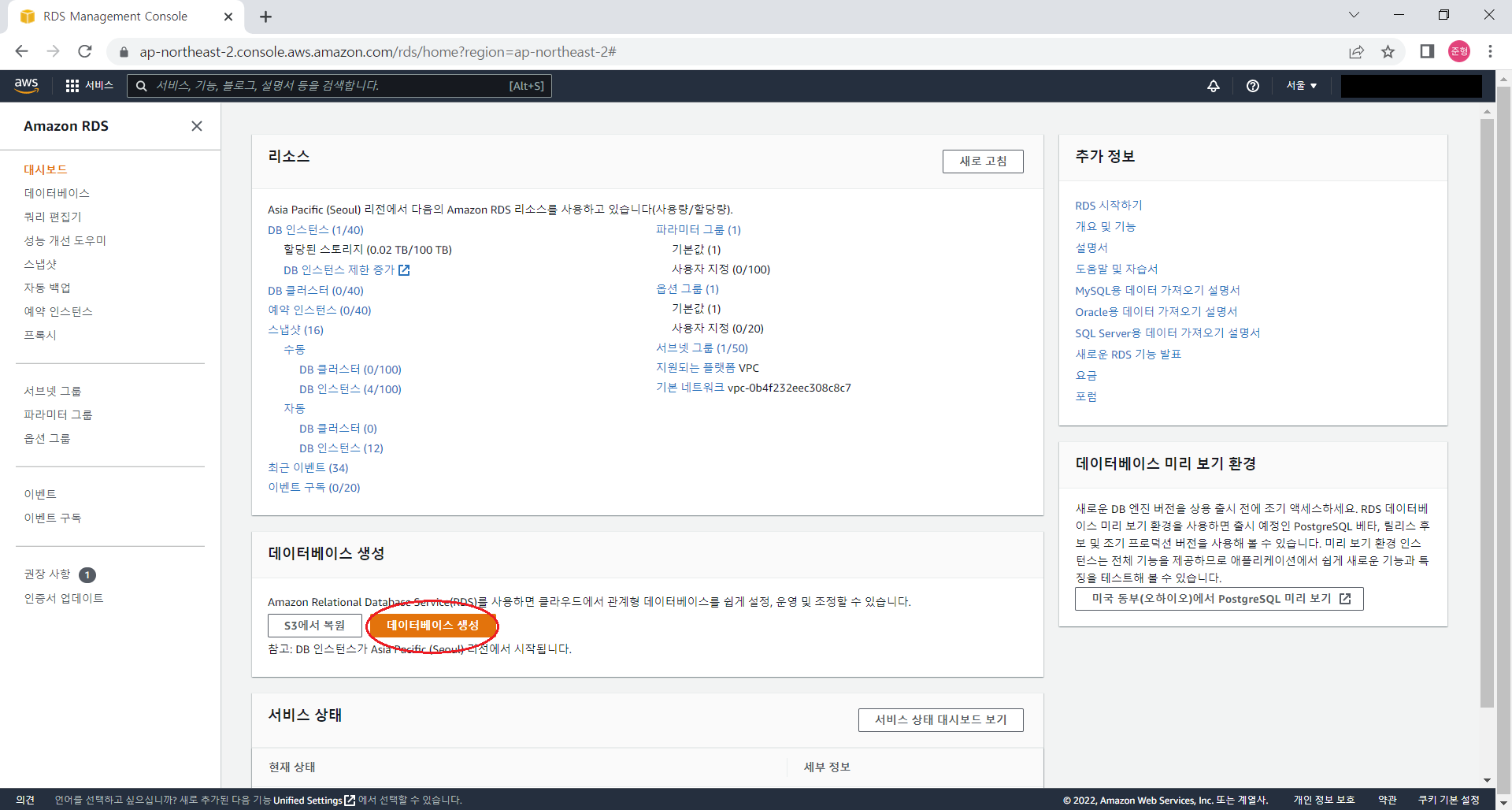1512x810 pixels.
Task: Open the Chrome profile avatar
Action: pos(1459,51)
